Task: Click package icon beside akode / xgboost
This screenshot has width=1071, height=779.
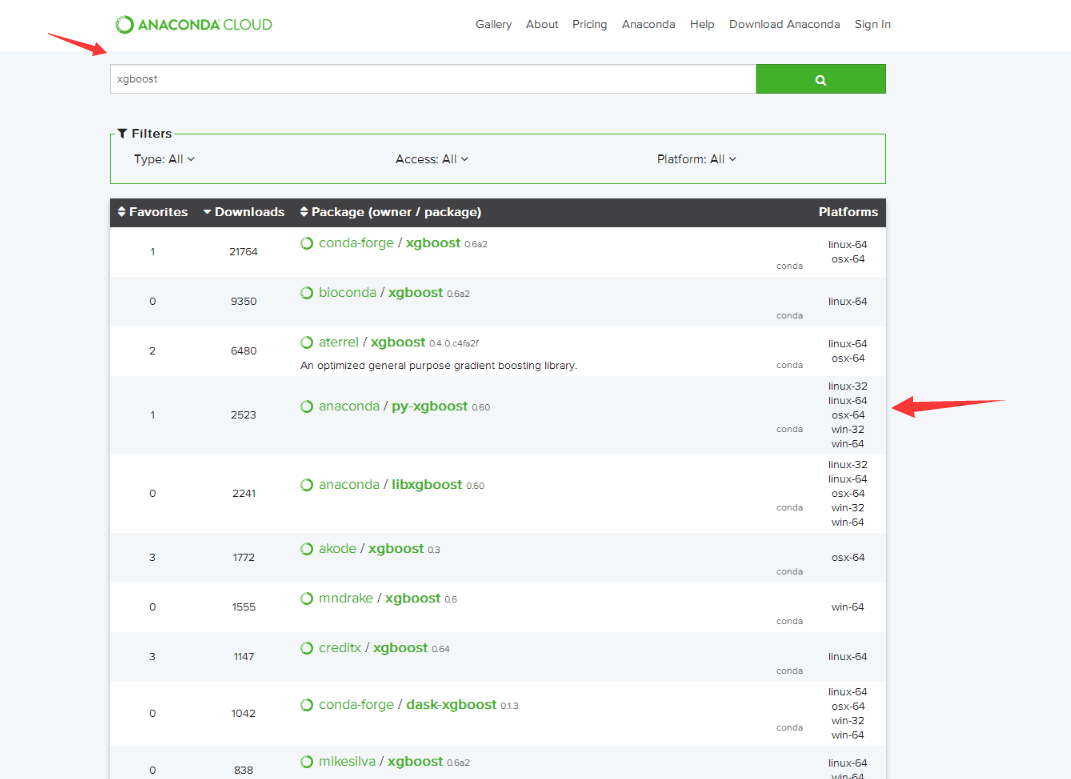Action: (307, 549)
